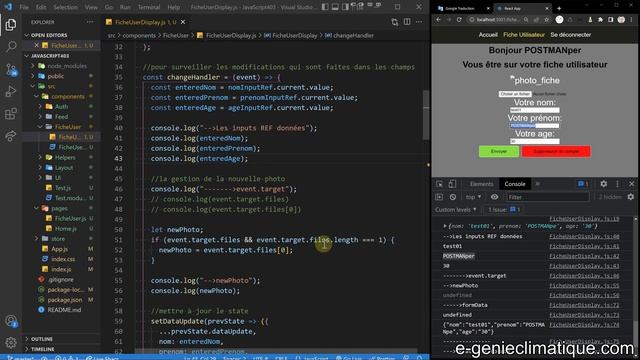Screen dimensions: 640x360
Task: Click the split editor right icon
Action: pos(407,22)
